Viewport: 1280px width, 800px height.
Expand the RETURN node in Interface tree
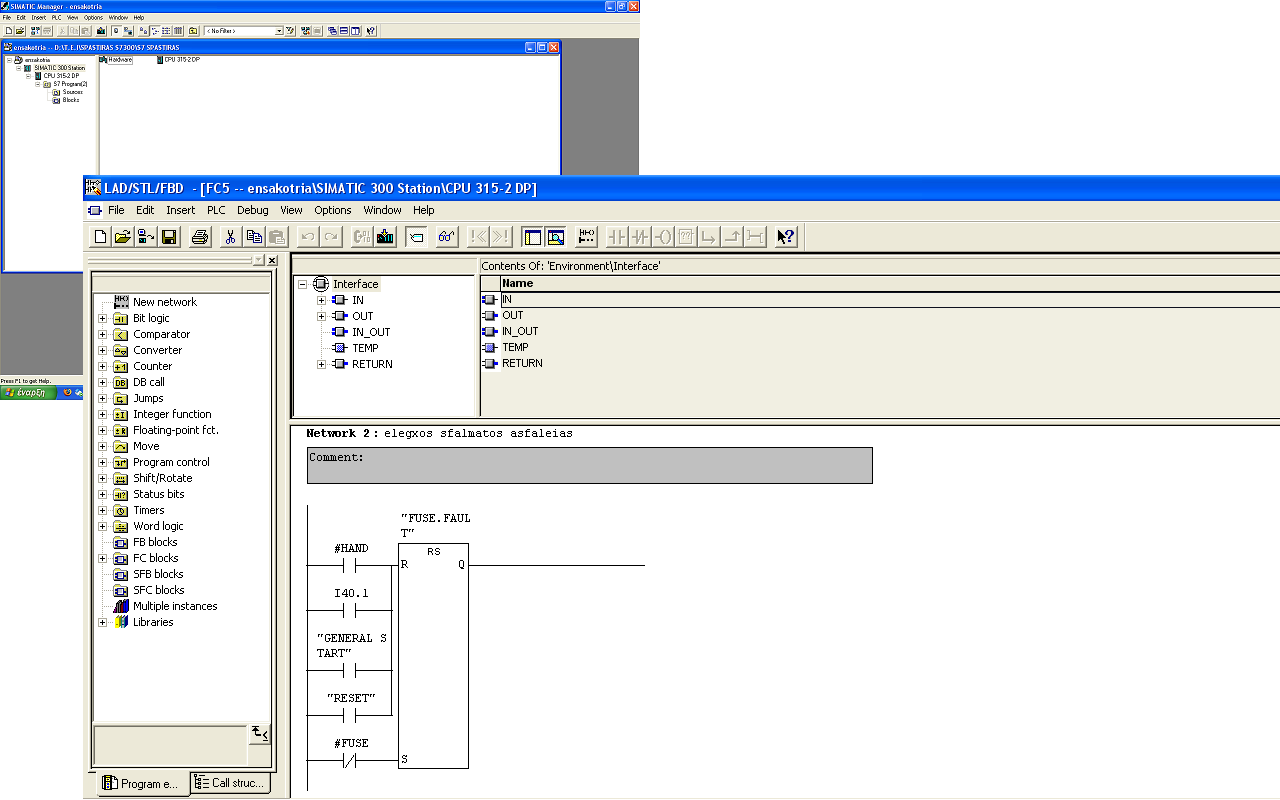(x=321, y=364)
